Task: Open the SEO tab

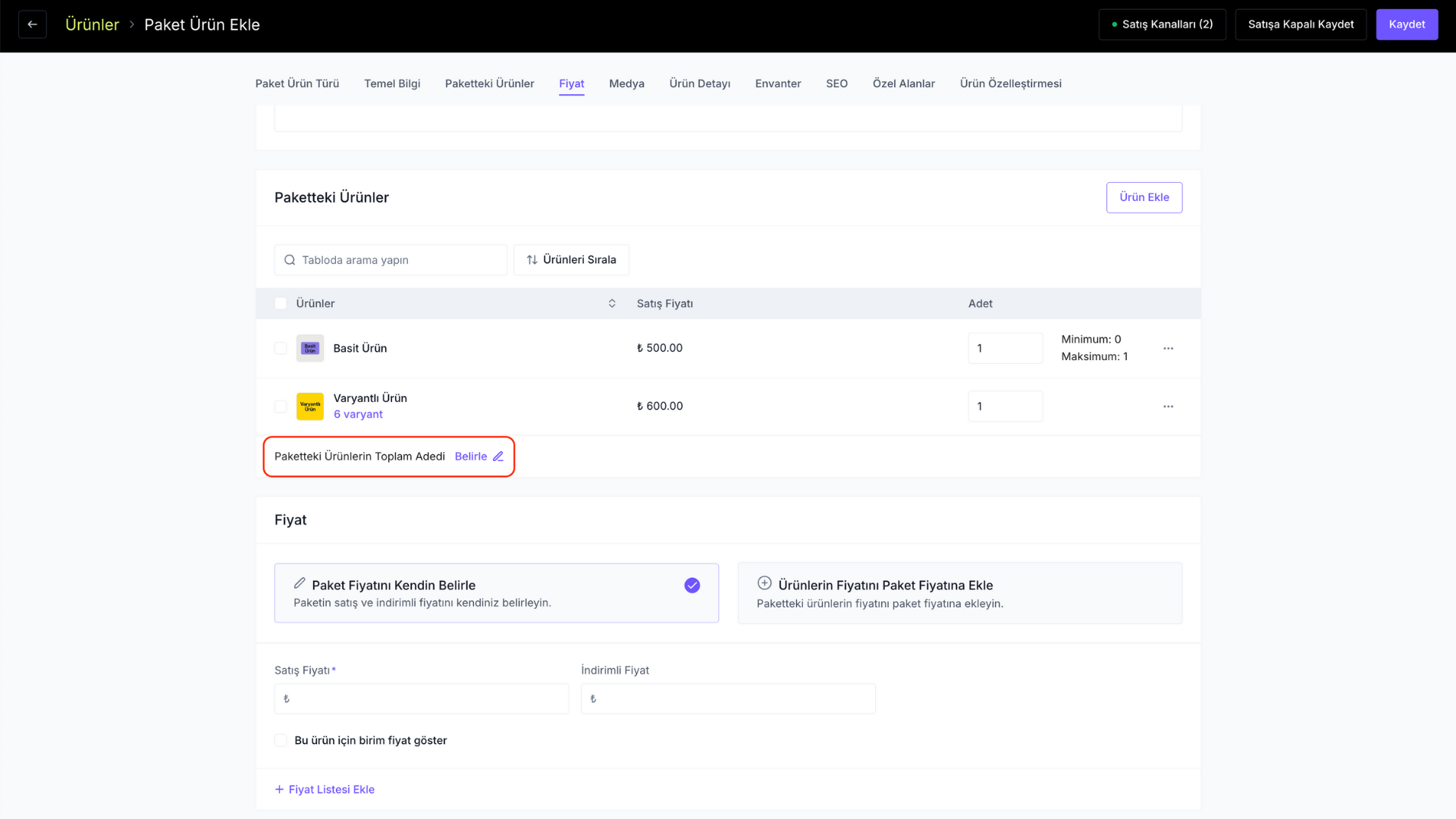Action: click(836, 83)
